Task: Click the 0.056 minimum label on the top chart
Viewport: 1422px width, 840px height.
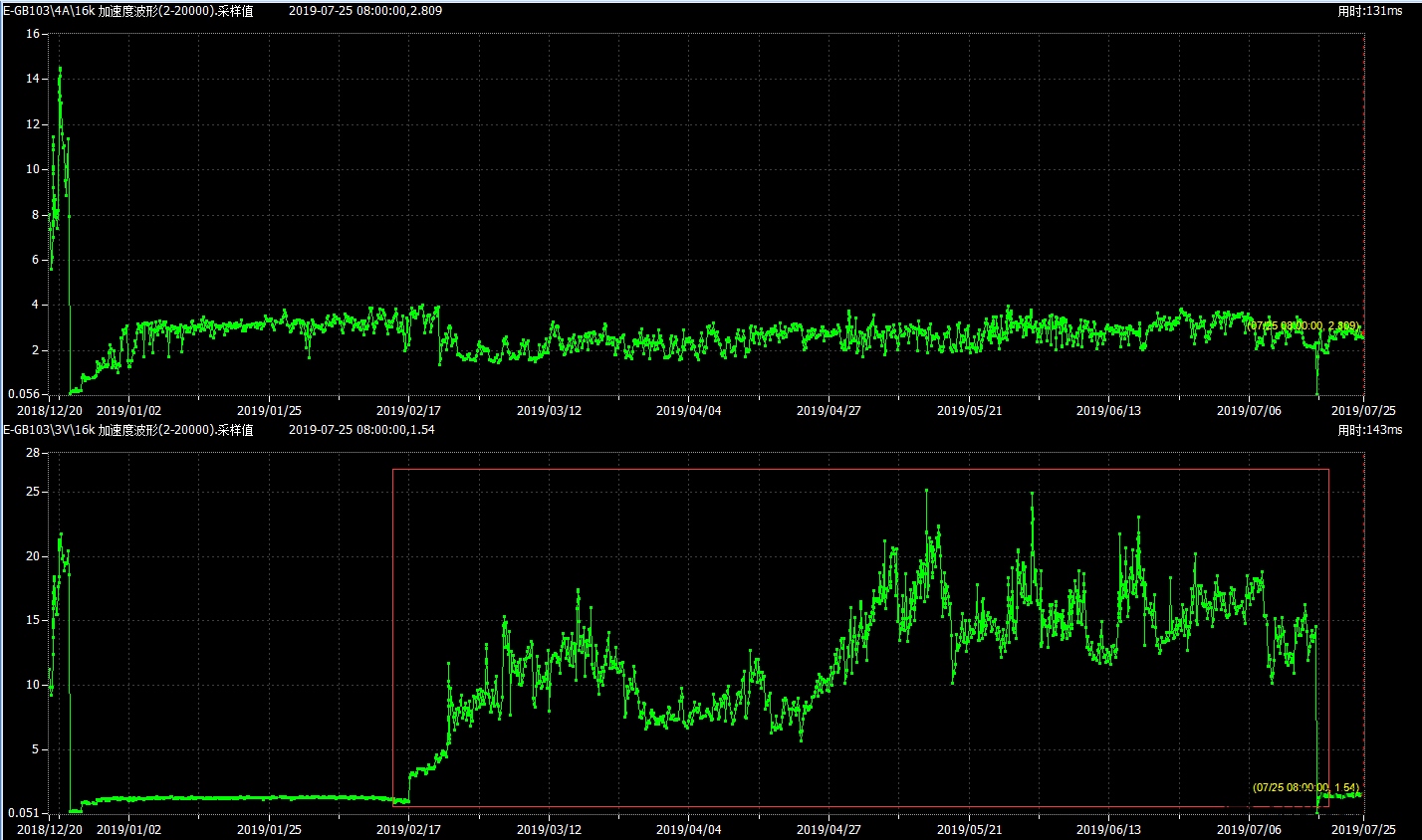Action: (22, 395)
